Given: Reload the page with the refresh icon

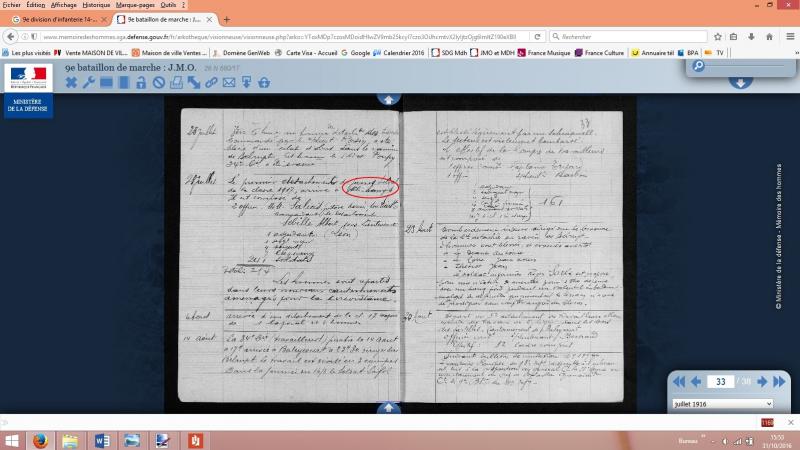Looking at the screenshot, I should (x=537, y=37).
